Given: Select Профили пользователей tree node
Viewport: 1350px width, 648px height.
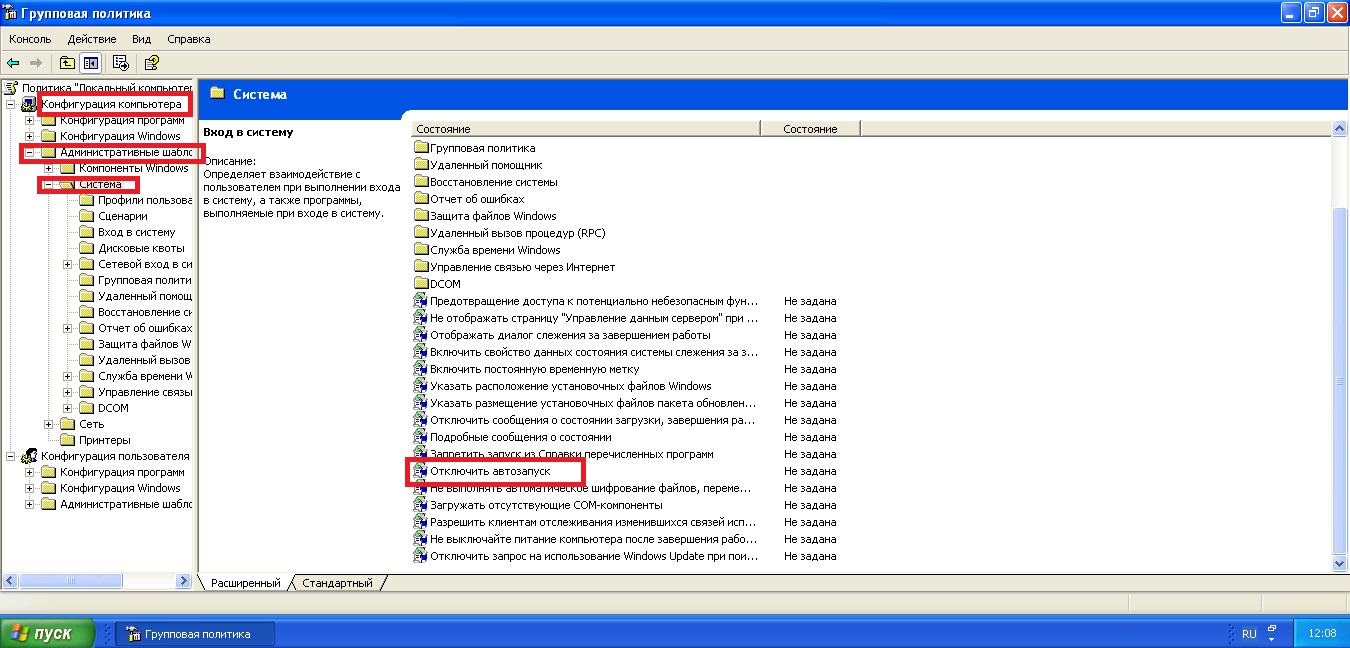Looking at the screenshot, I should tap(145, 200).
